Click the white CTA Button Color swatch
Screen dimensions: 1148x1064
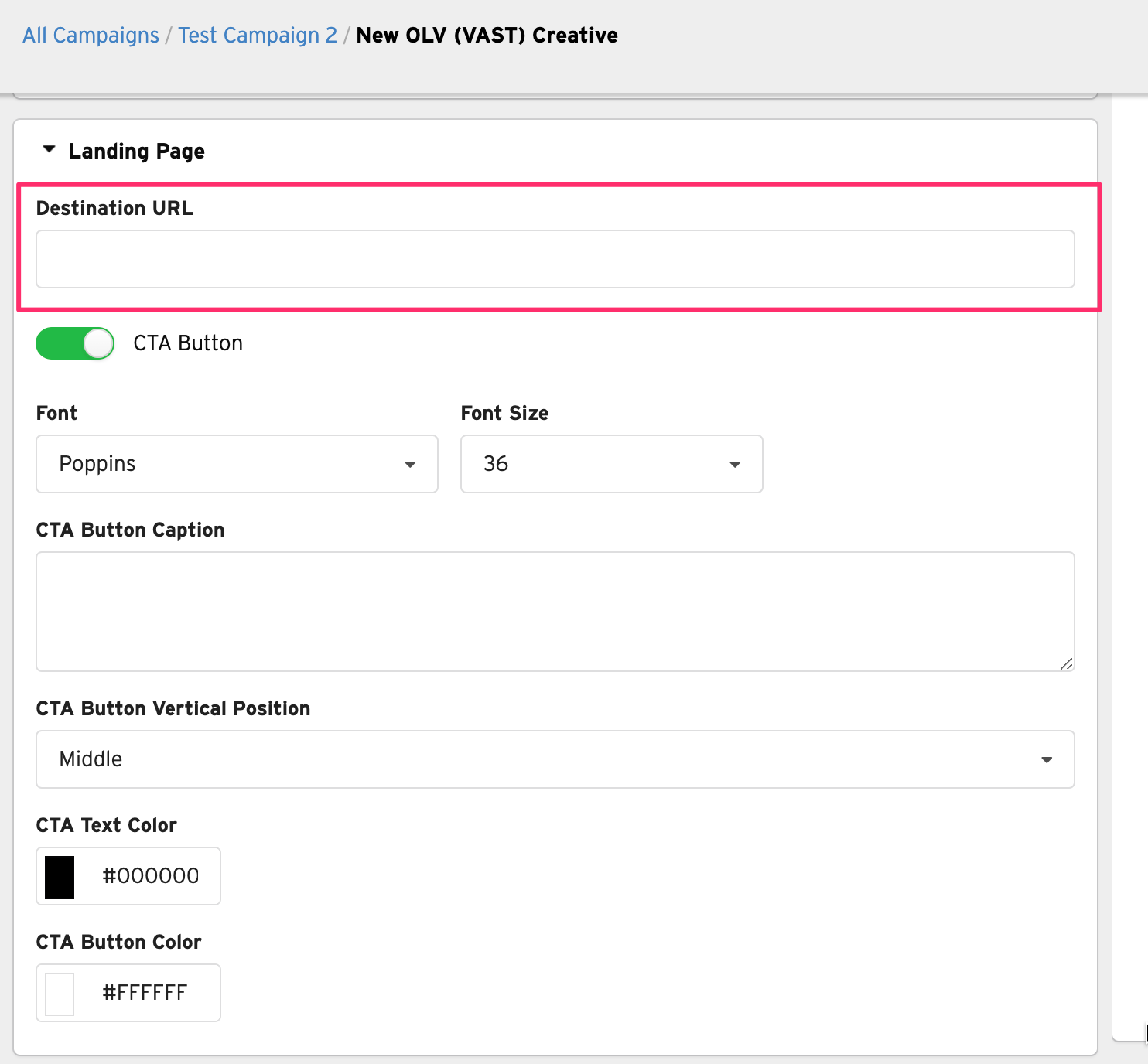click(60, 994)
